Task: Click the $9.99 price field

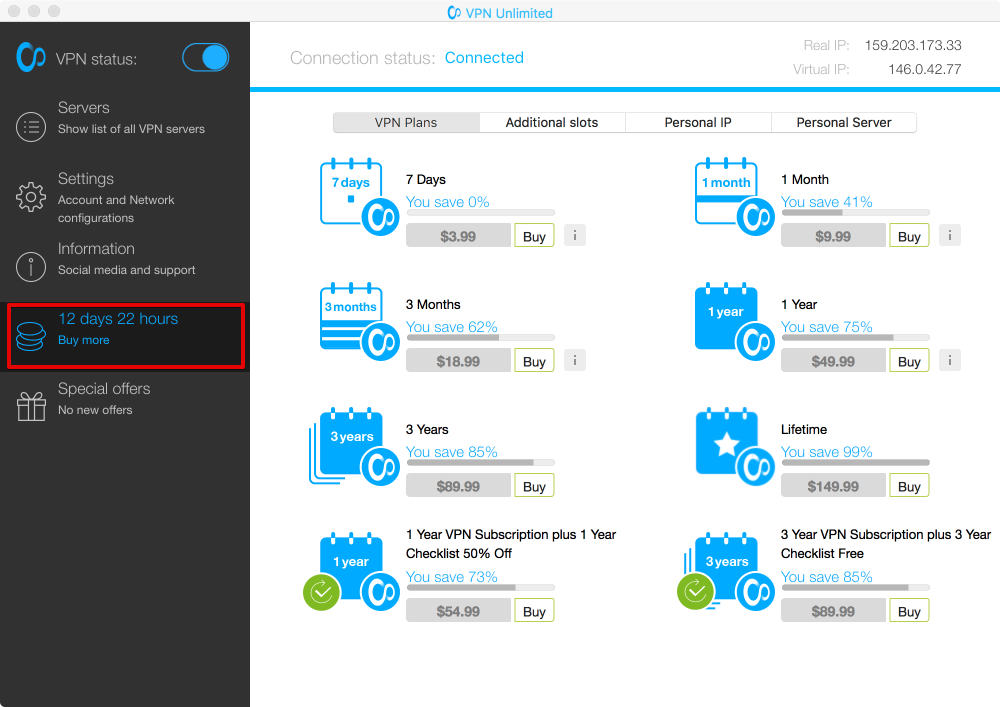Action: 834,236
